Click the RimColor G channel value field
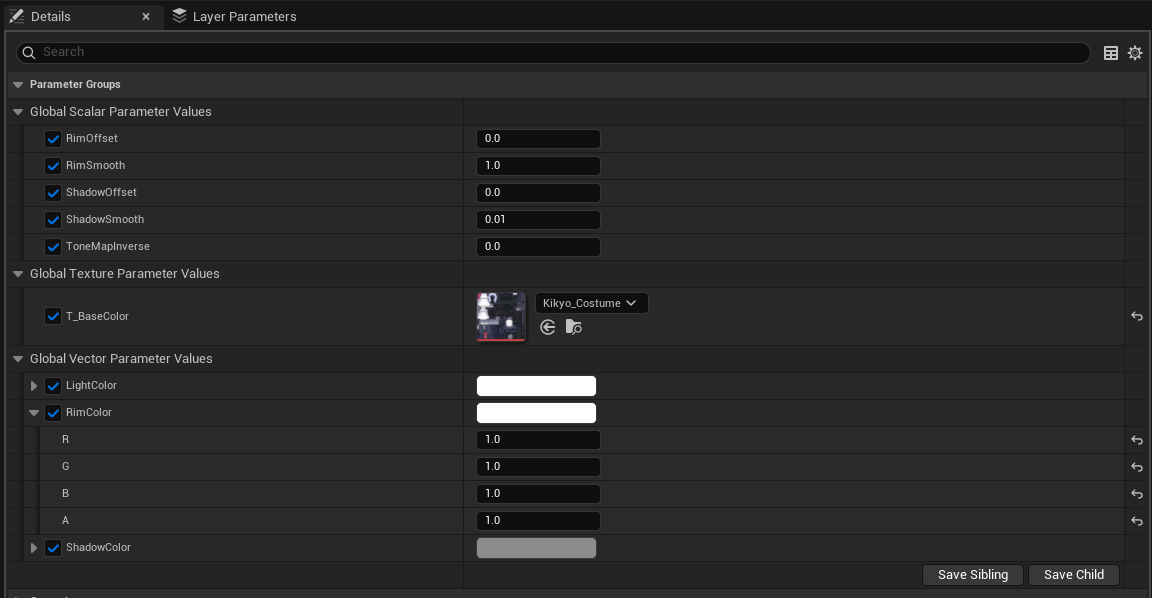Viewport: 1152px width, 598px height. coord(539,467)
